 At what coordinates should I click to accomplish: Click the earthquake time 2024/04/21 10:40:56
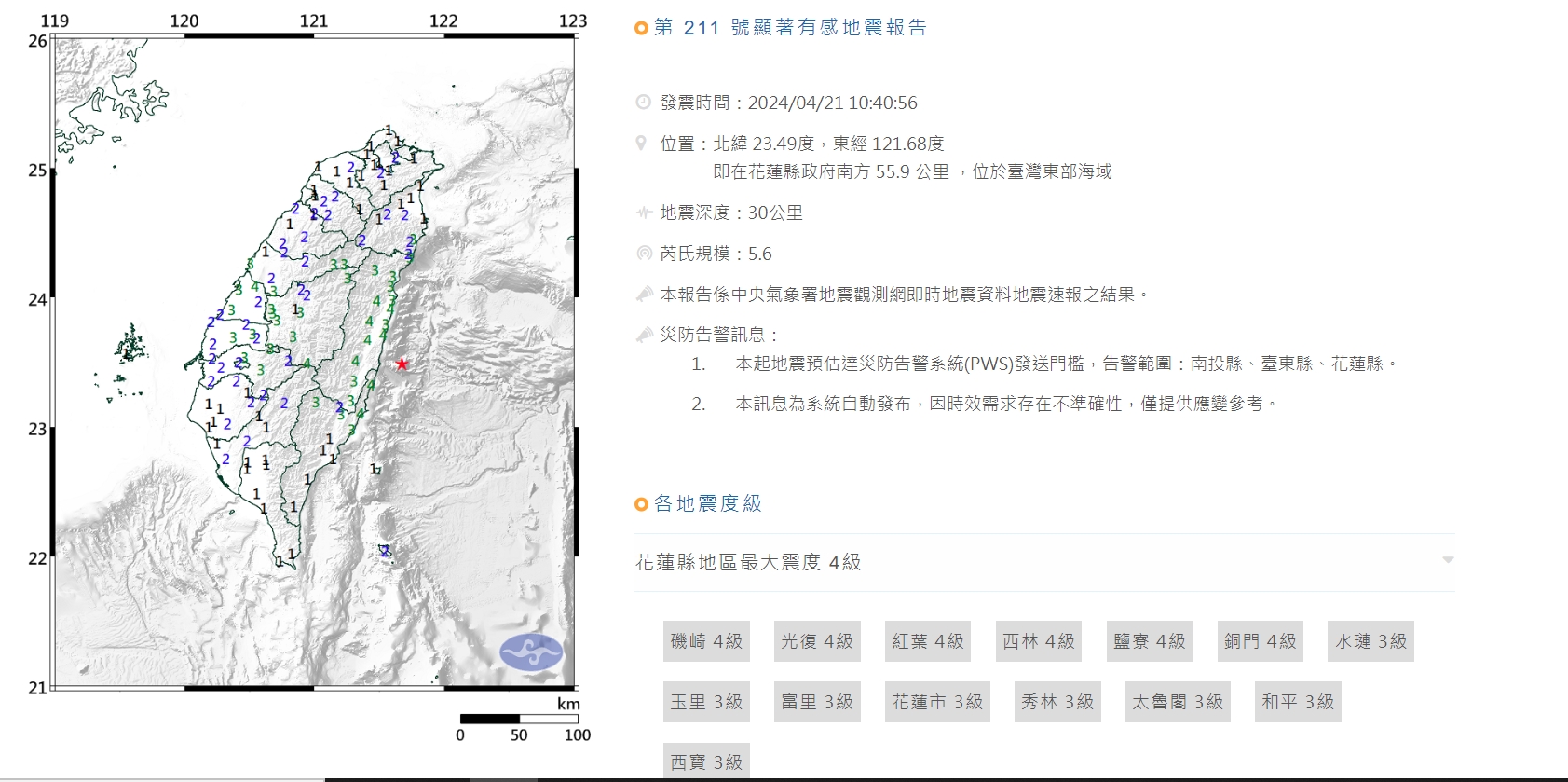tap(833, 103)
